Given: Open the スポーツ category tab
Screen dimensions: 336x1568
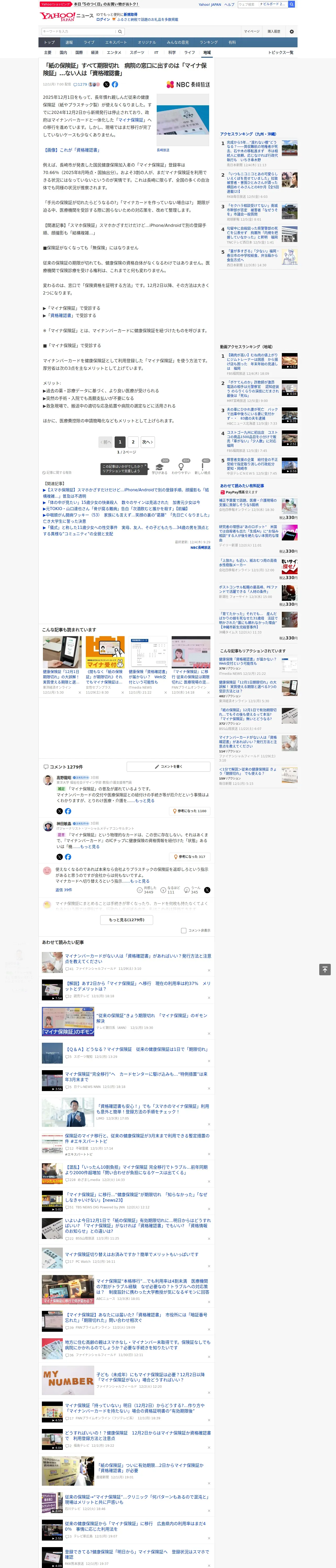Looking at the screenshot, I should pyautogui.click(x=137, y=52).
